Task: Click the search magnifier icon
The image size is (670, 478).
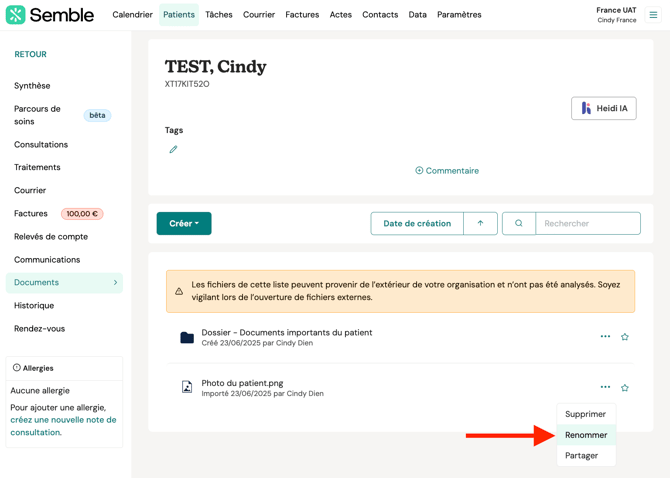Action: pos(519,224)
